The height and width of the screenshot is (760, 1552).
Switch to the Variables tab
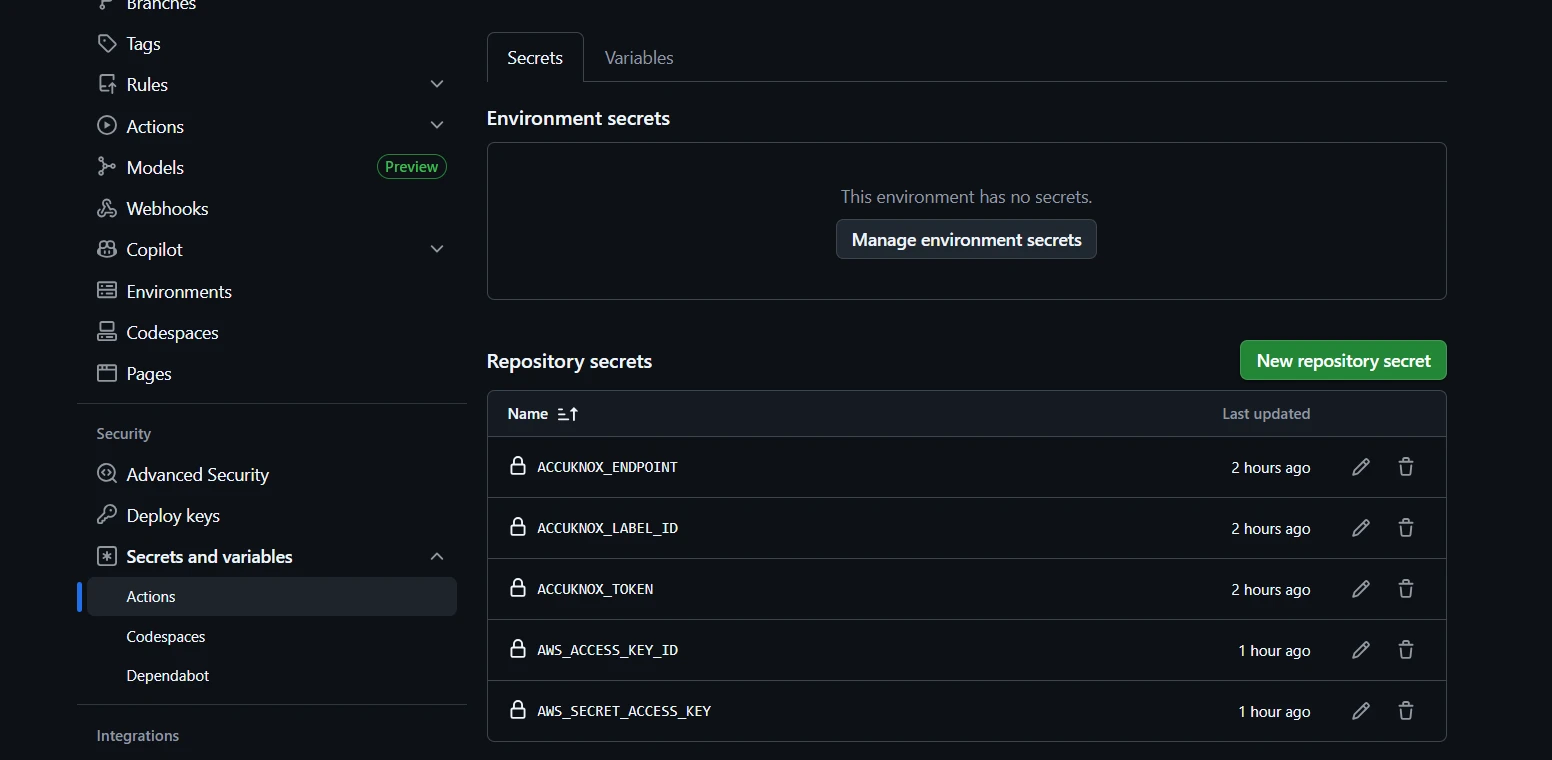[639, 58]
